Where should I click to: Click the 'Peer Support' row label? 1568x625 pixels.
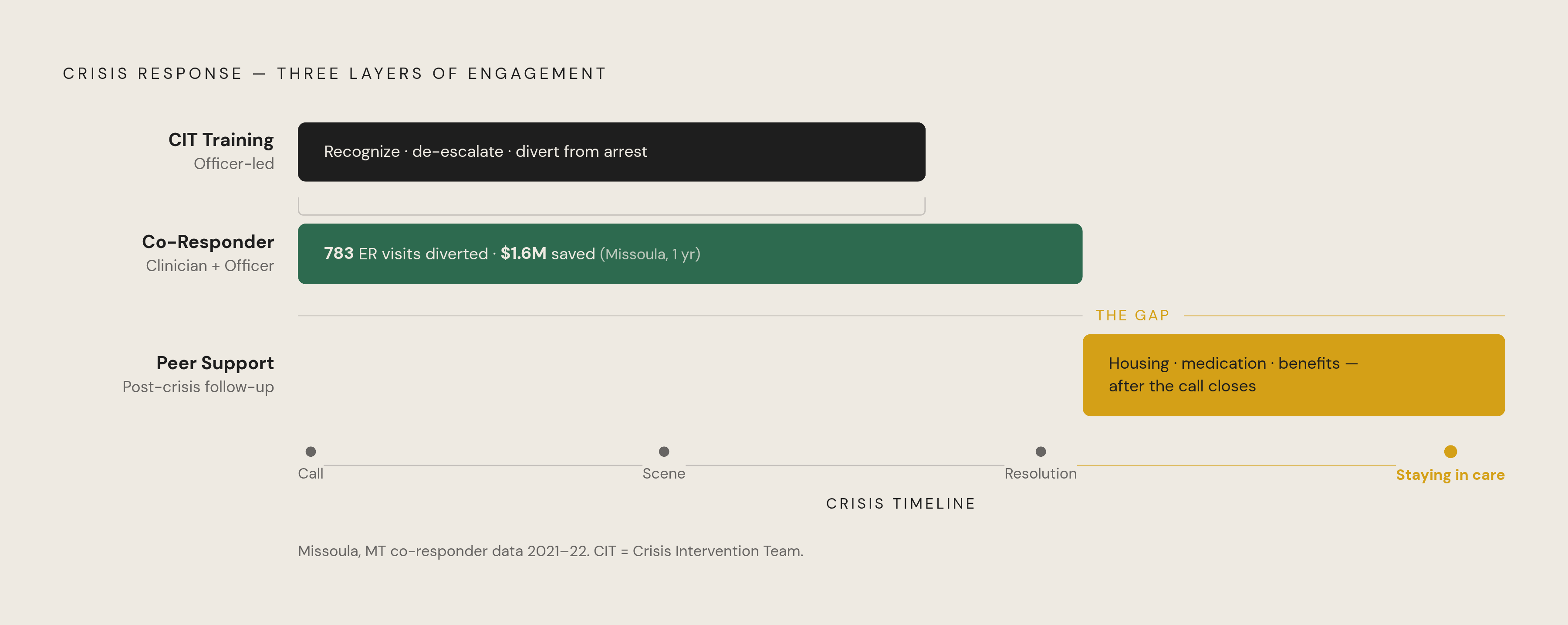click(x=215, y=363)
